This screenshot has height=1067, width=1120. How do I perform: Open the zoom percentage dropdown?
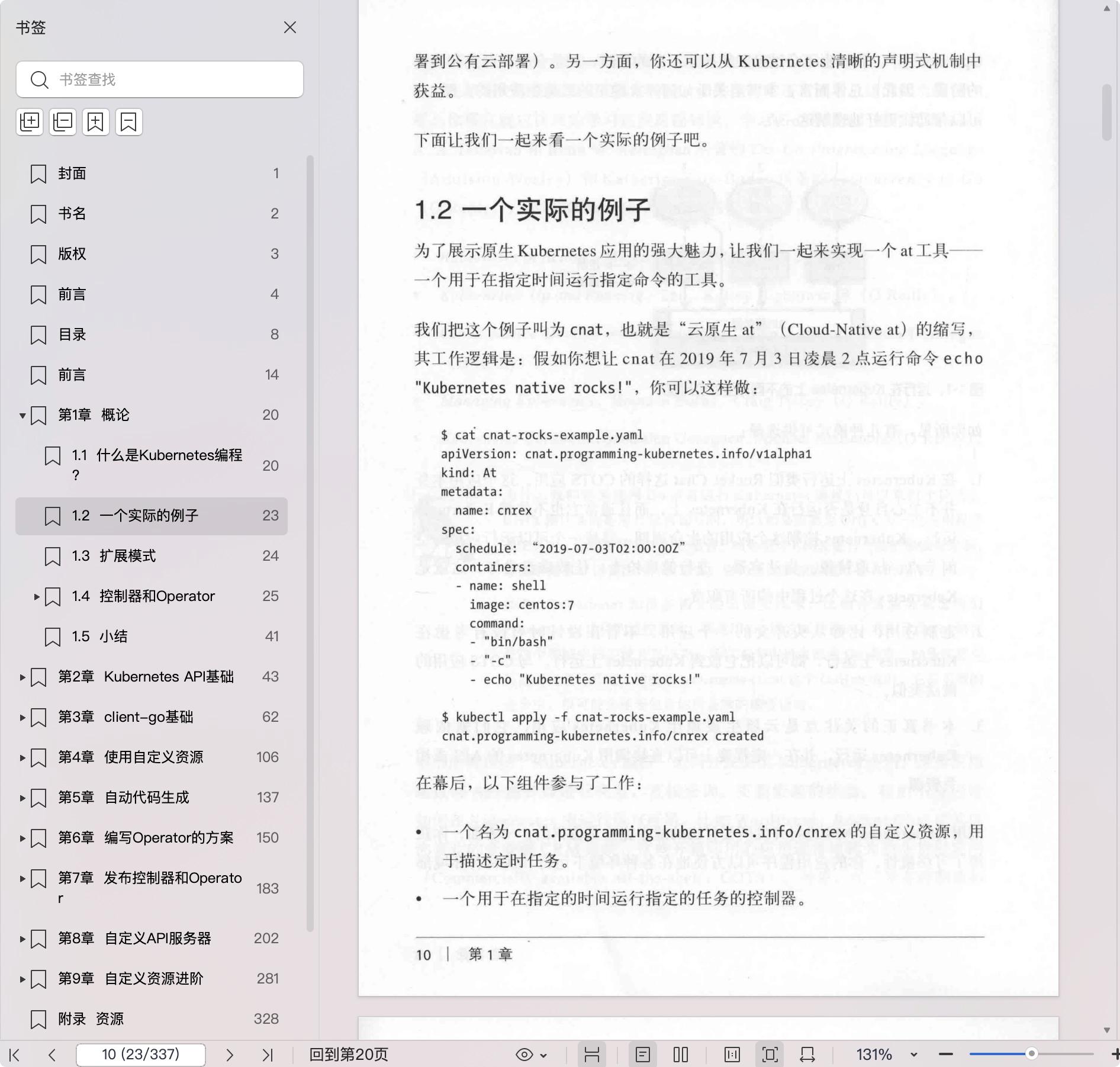point(913,1055)
